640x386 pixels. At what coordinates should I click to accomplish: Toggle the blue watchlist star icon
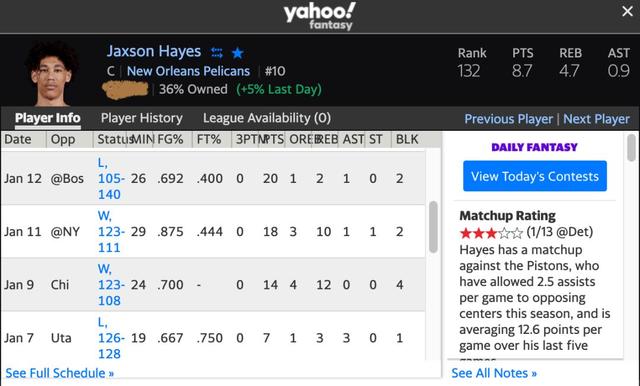pos(238,53)
